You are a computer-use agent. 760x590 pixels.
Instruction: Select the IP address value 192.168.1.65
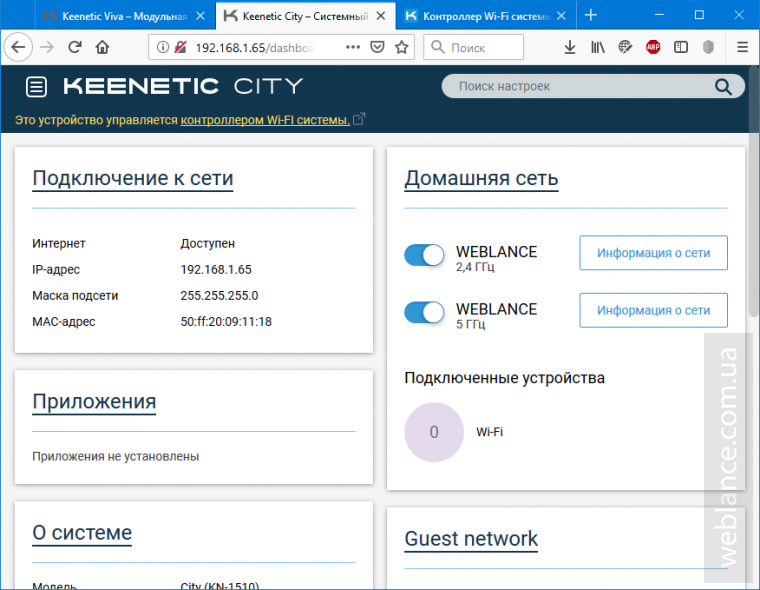(216, 270)
